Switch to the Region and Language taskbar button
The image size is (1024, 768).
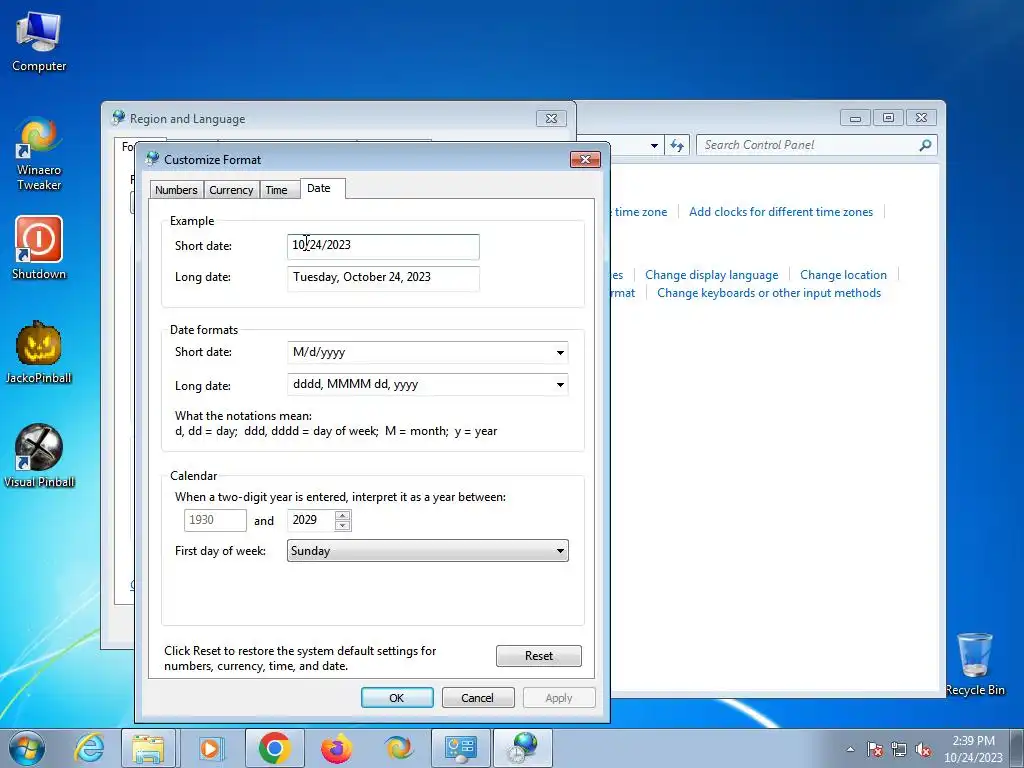tap(523, 748)
